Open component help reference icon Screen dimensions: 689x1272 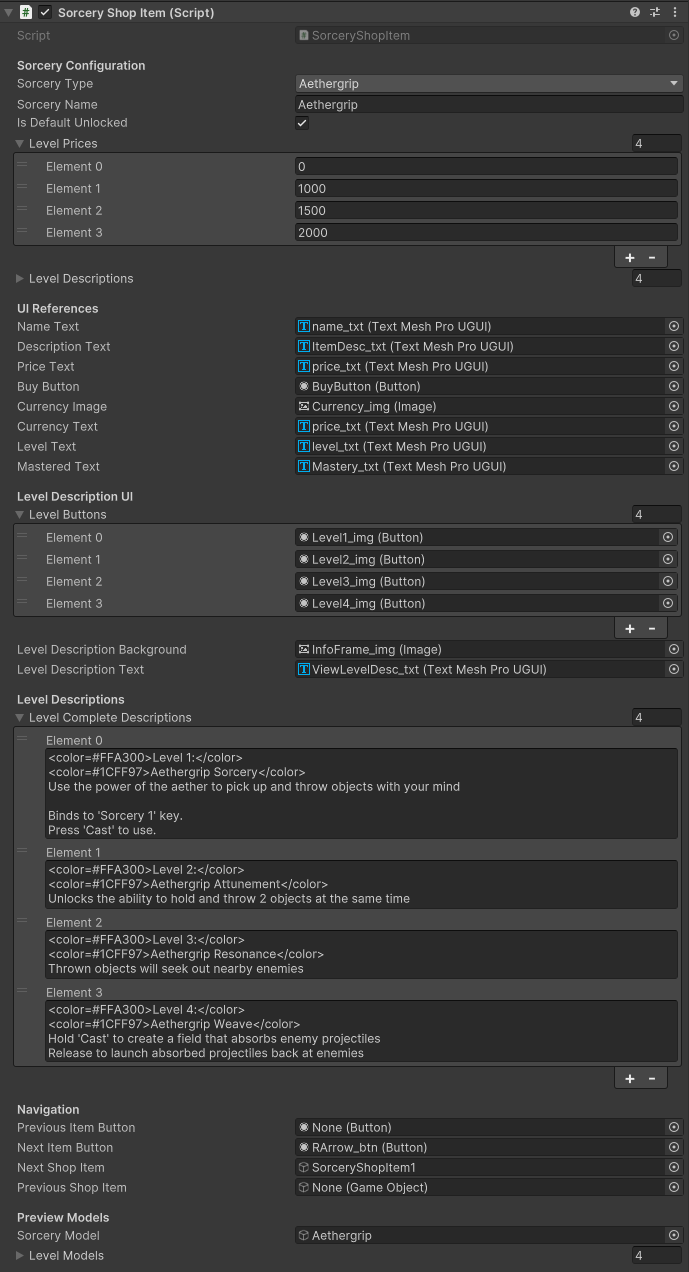tap(635, 13)
